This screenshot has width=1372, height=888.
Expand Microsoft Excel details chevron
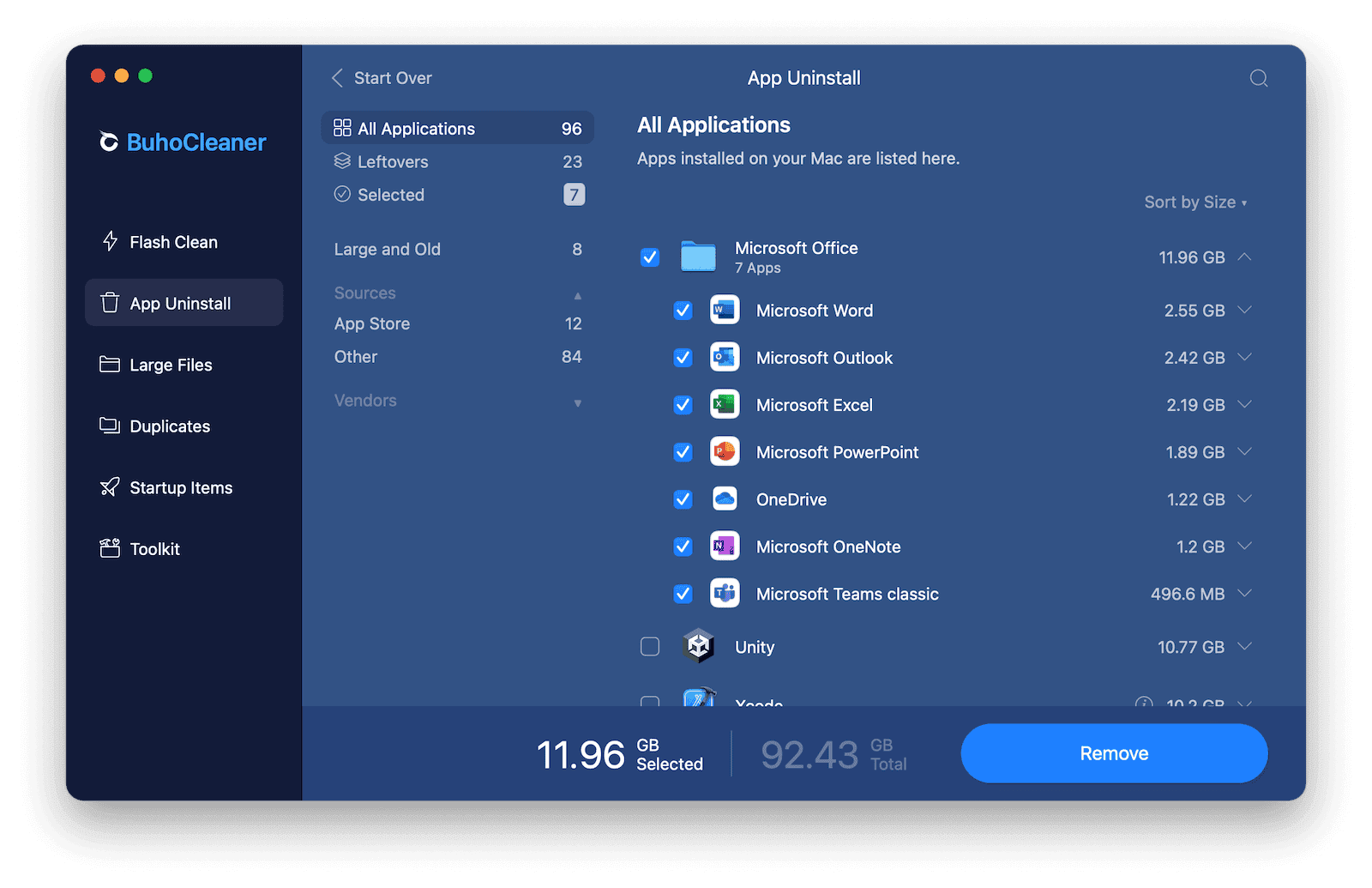[x=1245, y=404]
